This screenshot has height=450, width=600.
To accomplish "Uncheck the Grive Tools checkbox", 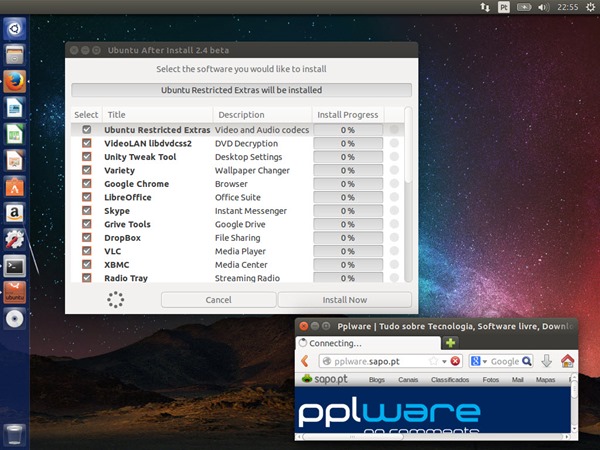I will tap(87, 223).
